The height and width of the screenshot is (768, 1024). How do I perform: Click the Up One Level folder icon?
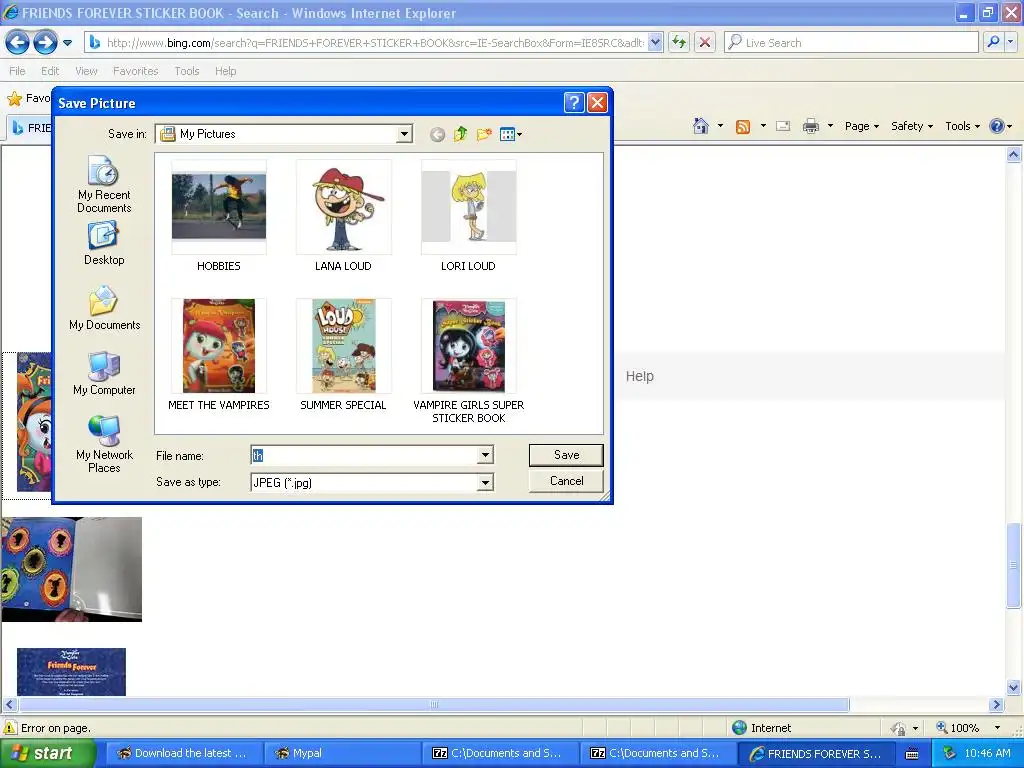(460, 134)
